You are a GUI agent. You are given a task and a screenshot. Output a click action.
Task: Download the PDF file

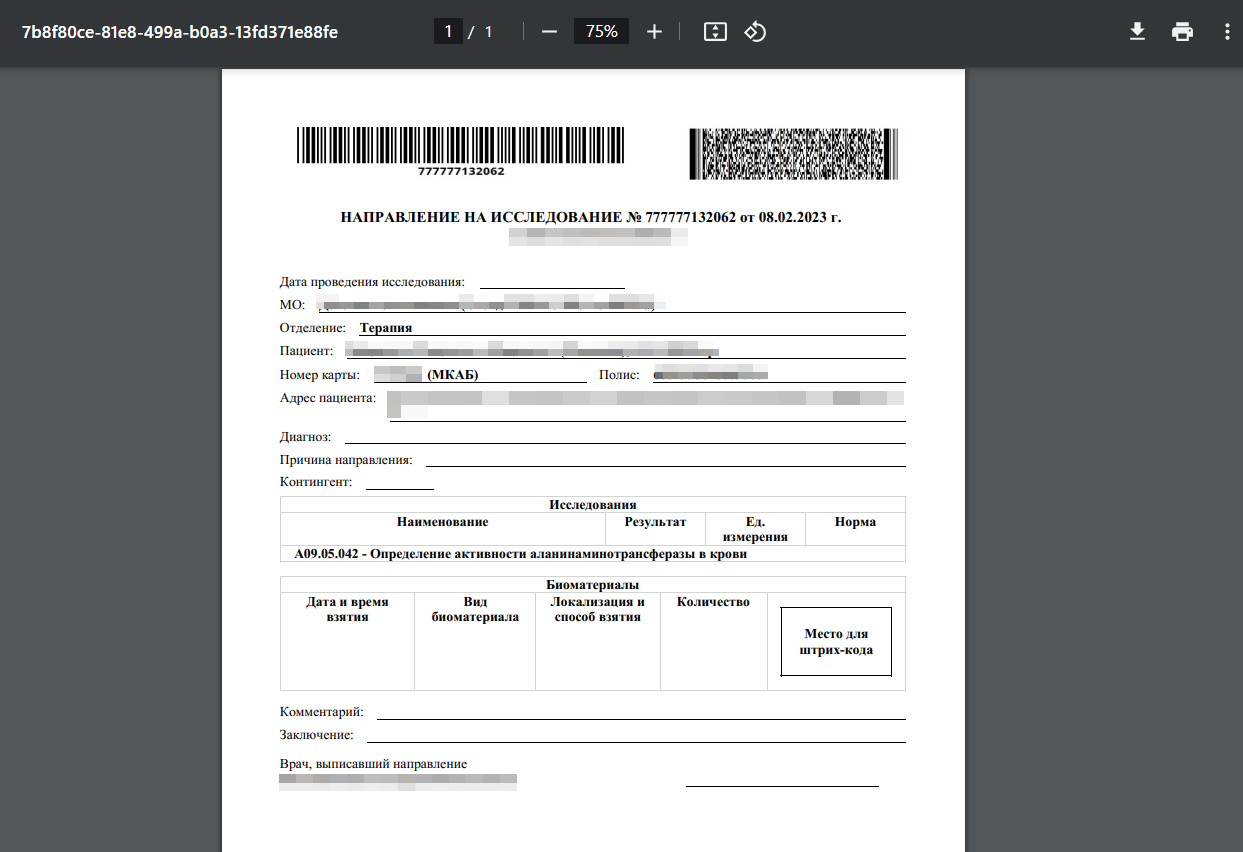(1137, 32)
